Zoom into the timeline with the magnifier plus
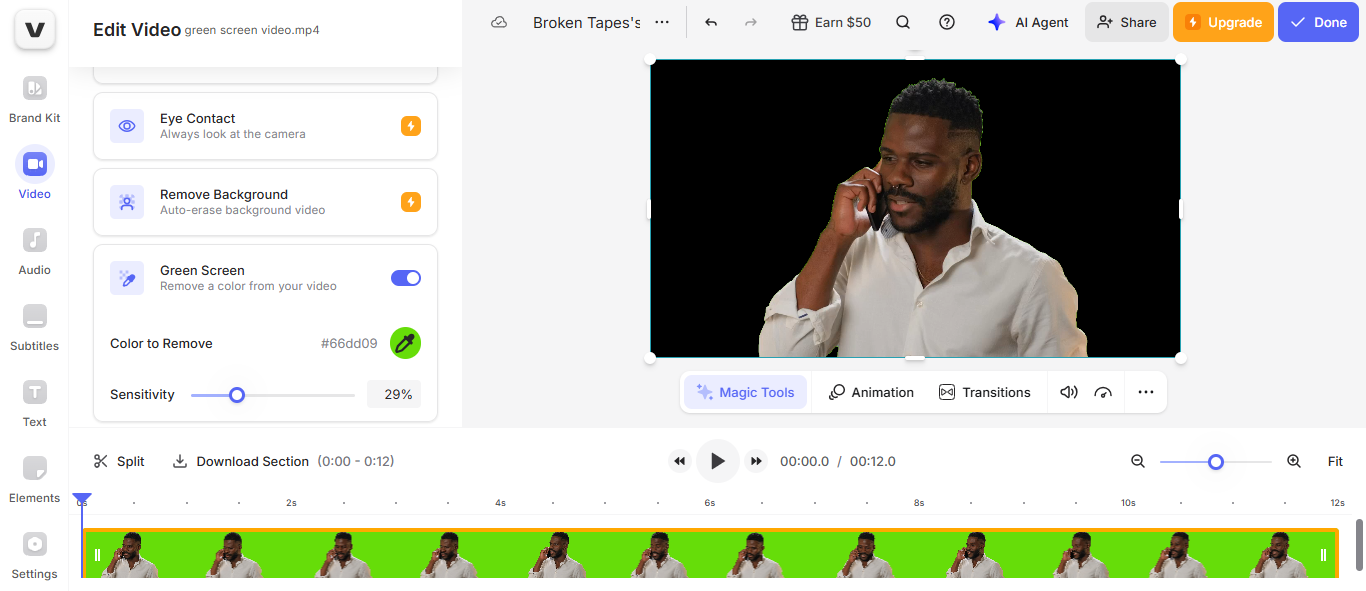1366x591 pixels. click(x=1294, y=461)
